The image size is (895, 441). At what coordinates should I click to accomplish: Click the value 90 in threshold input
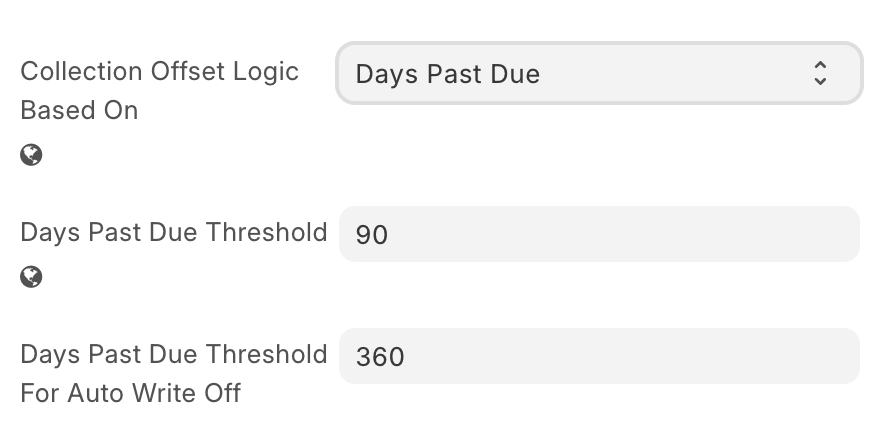coord(372,234)
